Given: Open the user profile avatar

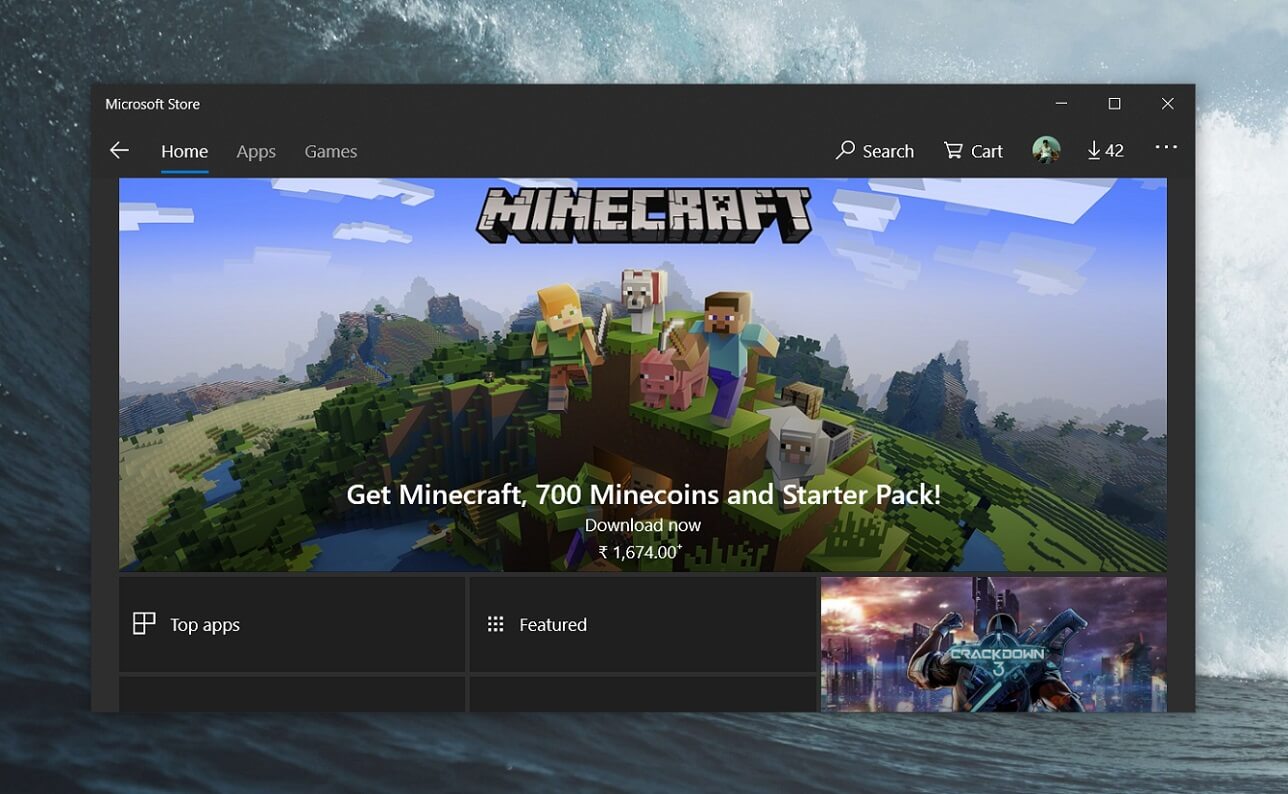Looking at the screenshot, I should coord(1046,150).
